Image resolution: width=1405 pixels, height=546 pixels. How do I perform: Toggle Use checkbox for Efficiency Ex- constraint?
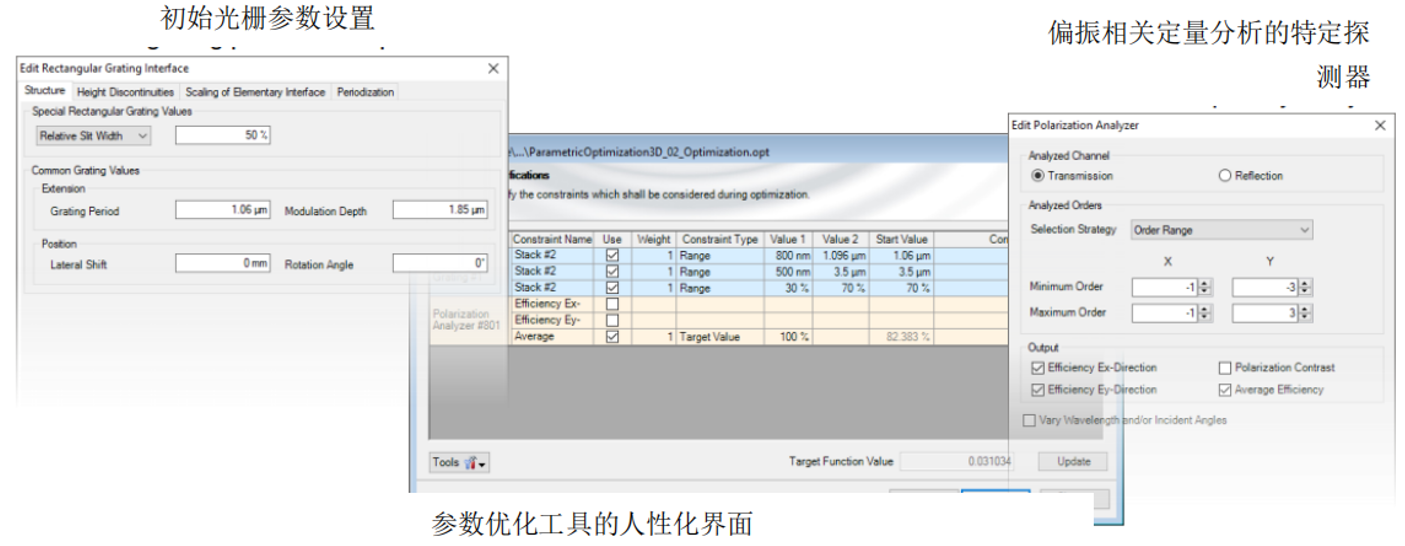click(x=612, y=304)
